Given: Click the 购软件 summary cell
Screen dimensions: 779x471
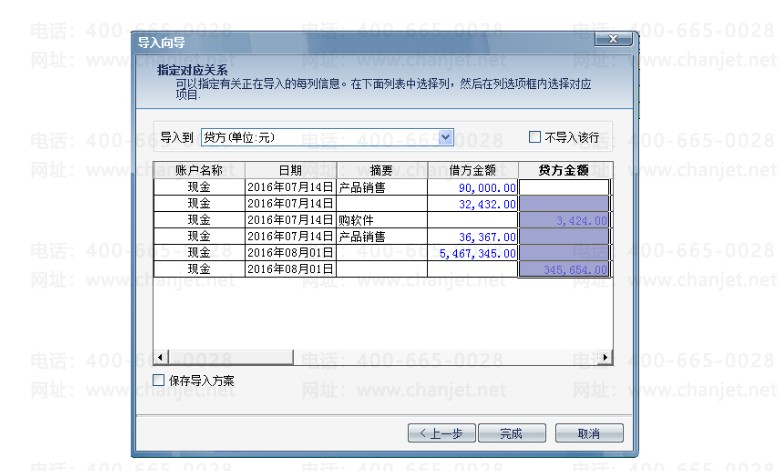Looking at the screenshot, I should [382, 220].
